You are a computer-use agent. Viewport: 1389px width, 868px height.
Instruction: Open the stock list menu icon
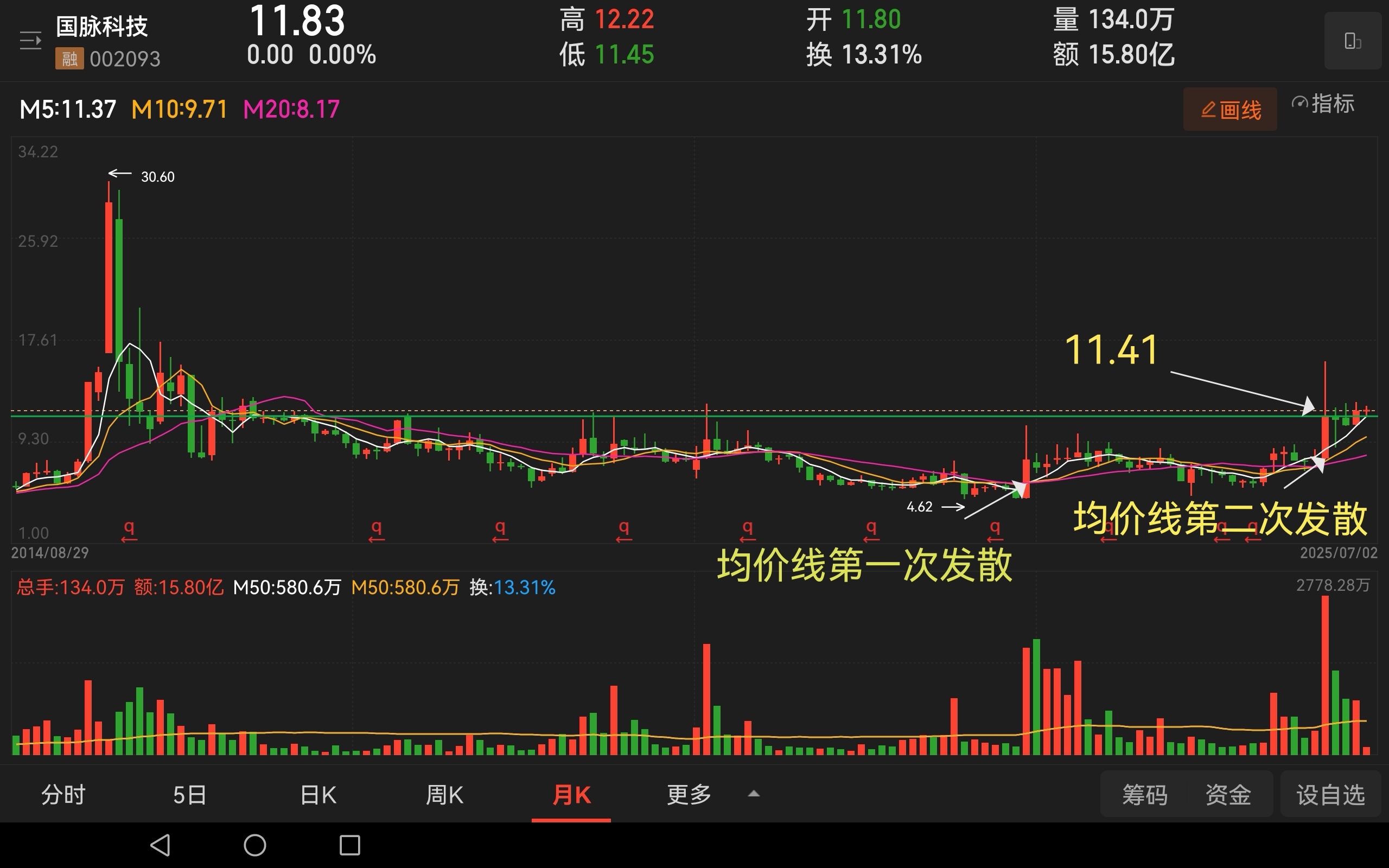[x=30, y=41]
